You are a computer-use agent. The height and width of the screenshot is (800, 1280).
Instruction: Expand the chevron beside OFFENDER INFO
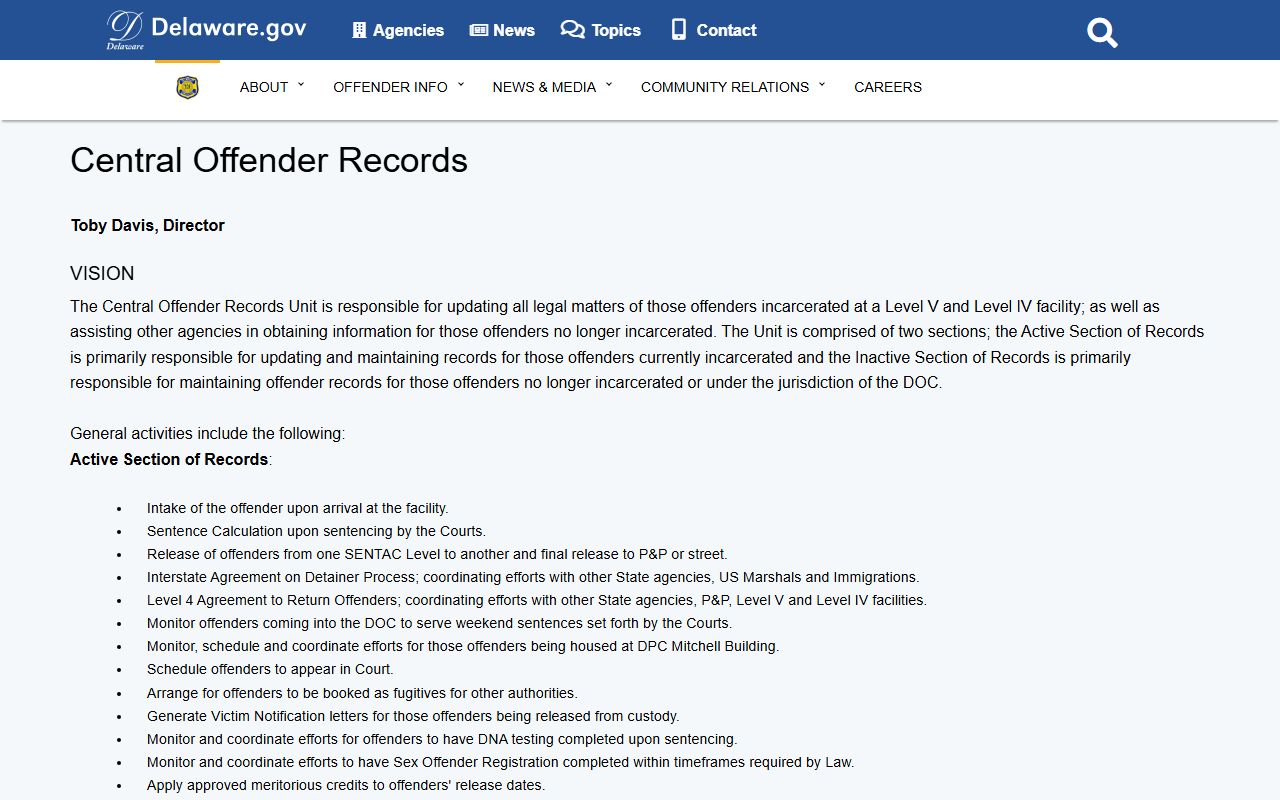[x=461, y=85]
